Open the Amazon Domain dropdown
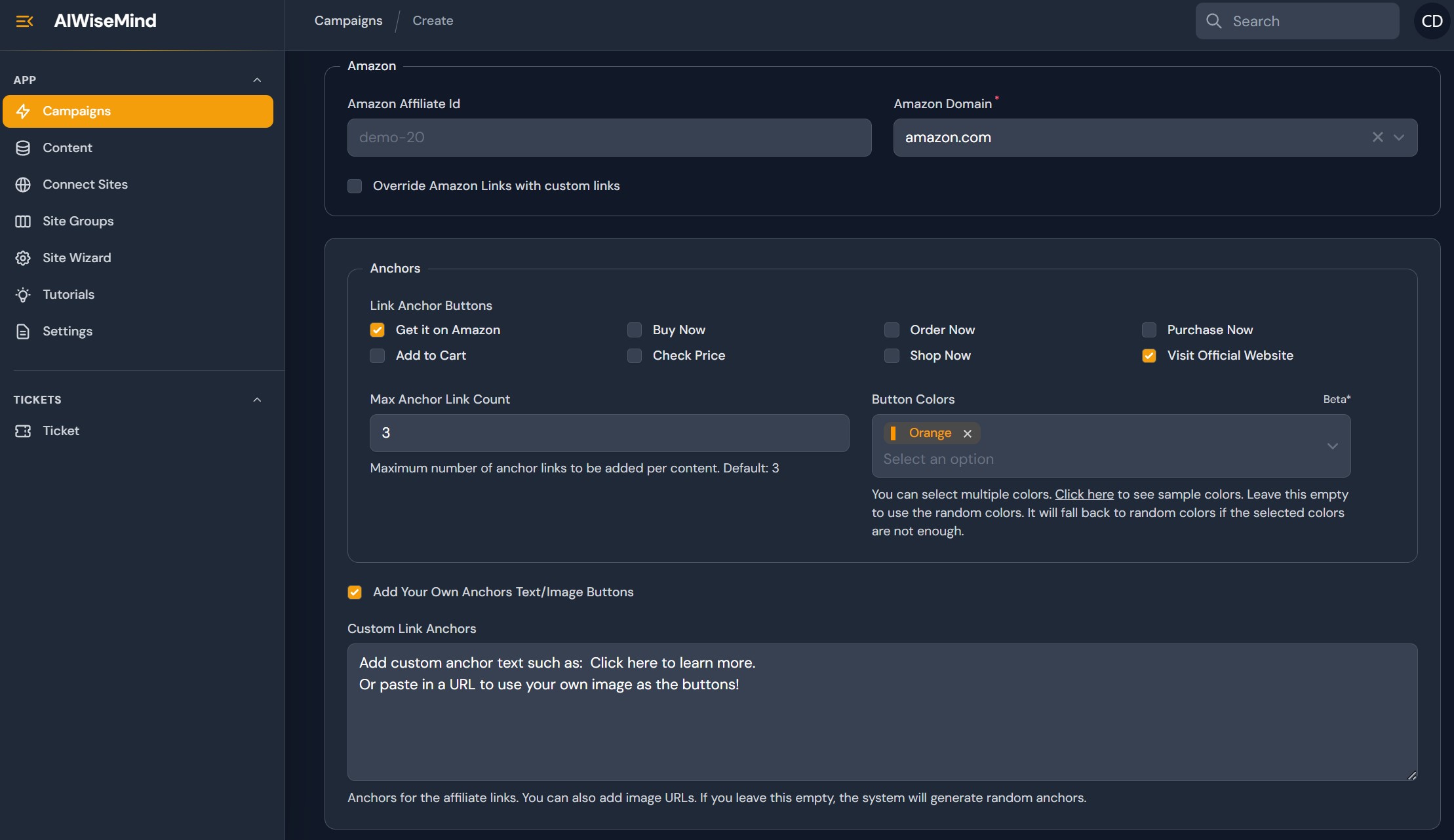Screen dimensions: 1454x840 pyautogui.click(x=1400, y=138)
